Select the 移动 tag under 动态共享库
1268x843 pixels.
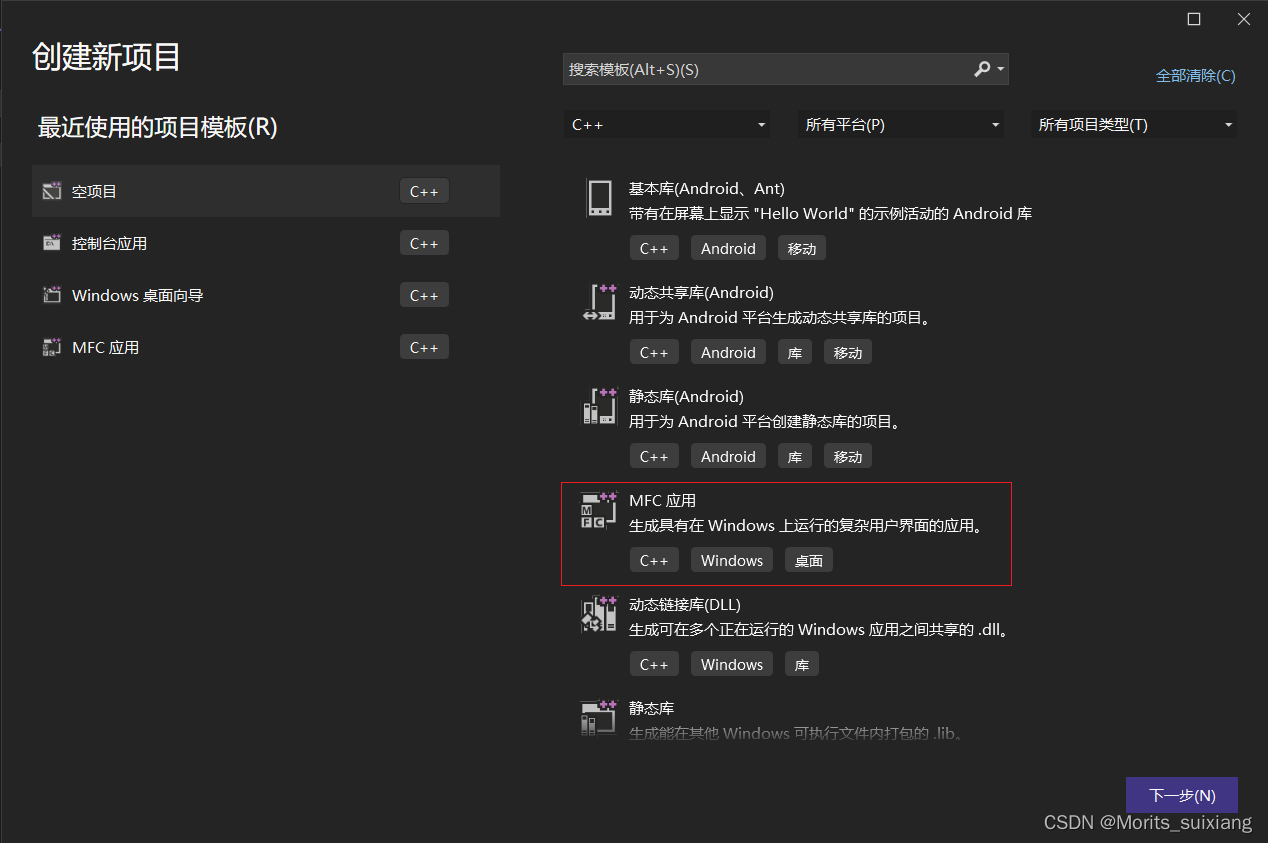tap(847, 351)
